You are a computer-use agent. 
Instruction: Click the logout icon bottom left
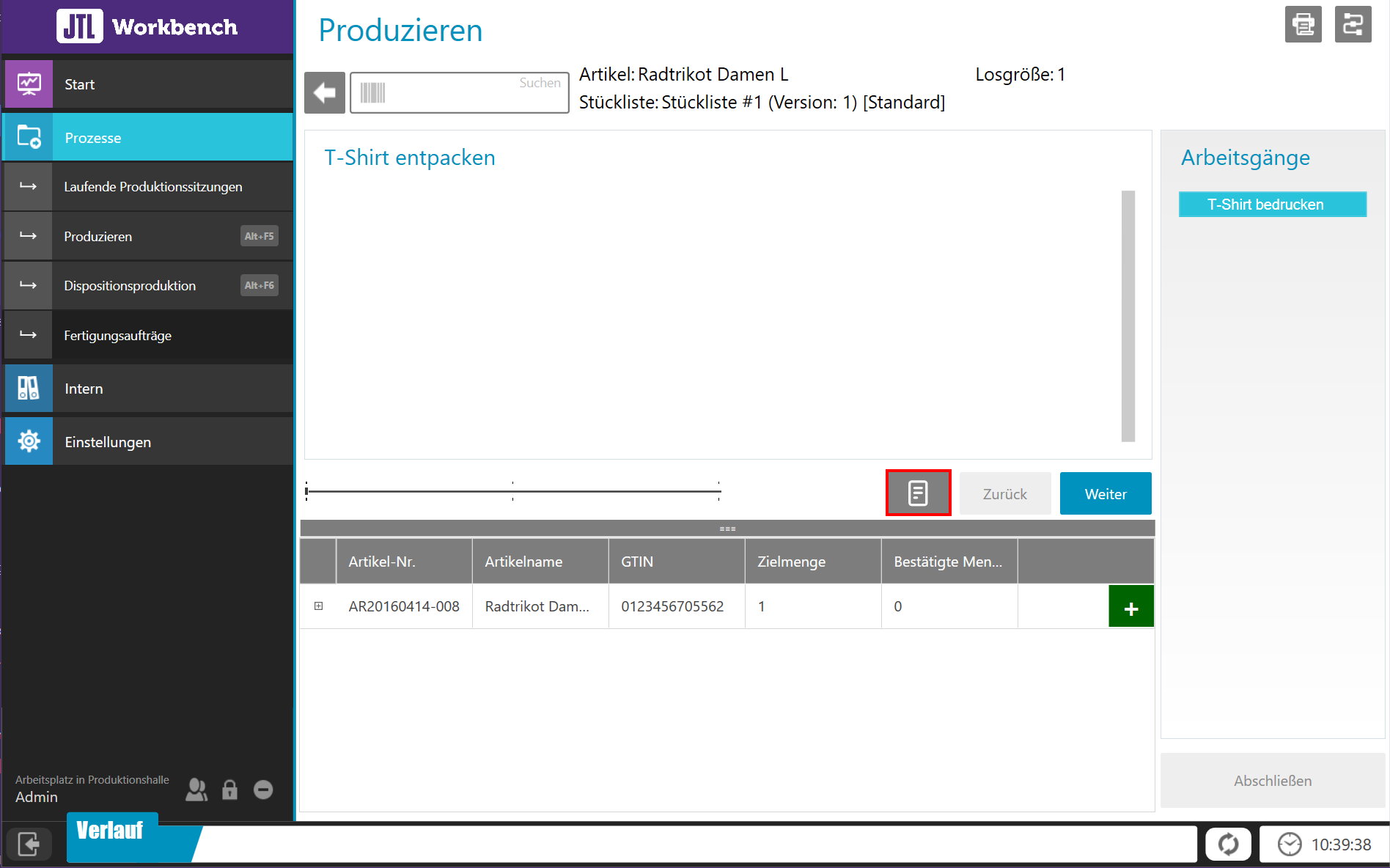click(x=29, y=844)
